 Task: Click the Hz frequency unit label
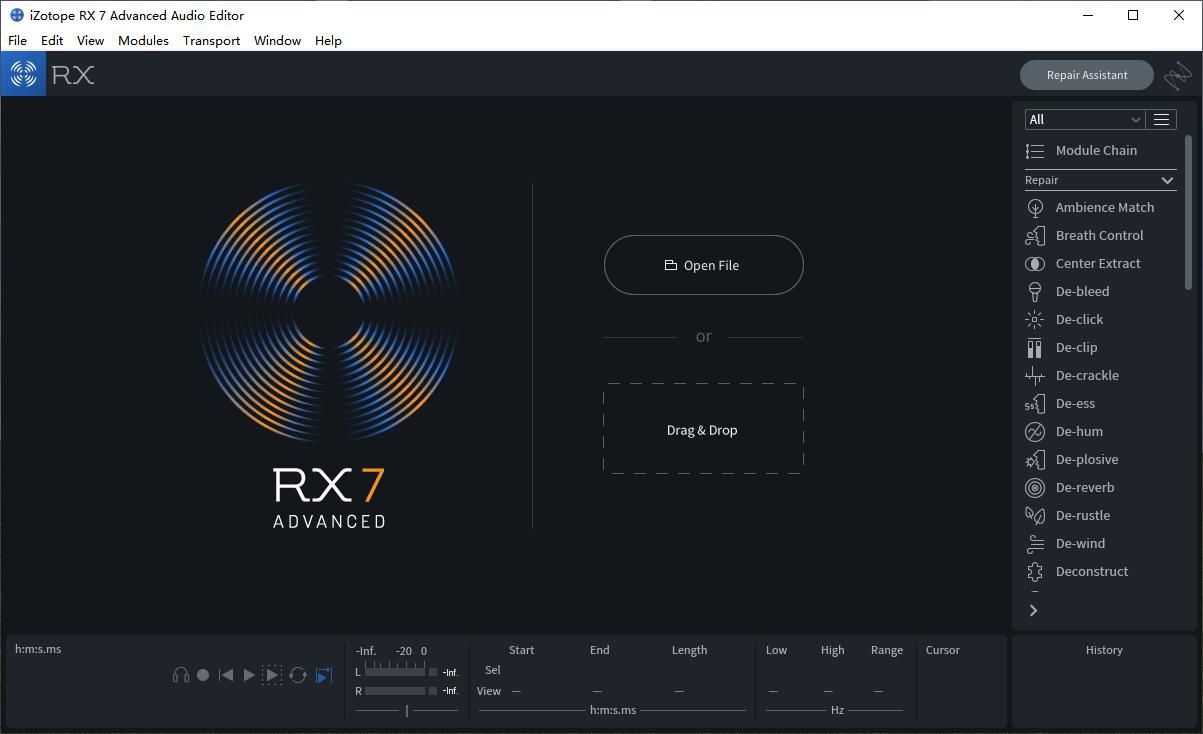837,710
